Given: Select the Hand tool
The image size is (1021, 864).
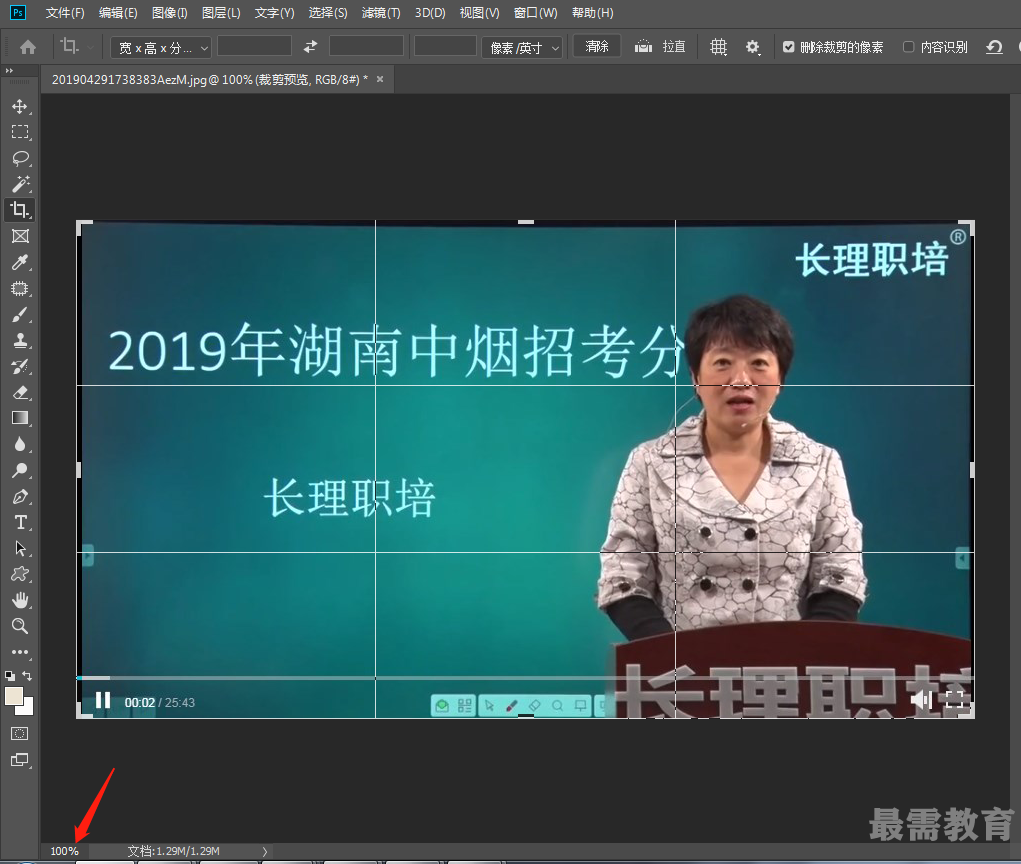Looking at the screenshot, I should (20, 600).
